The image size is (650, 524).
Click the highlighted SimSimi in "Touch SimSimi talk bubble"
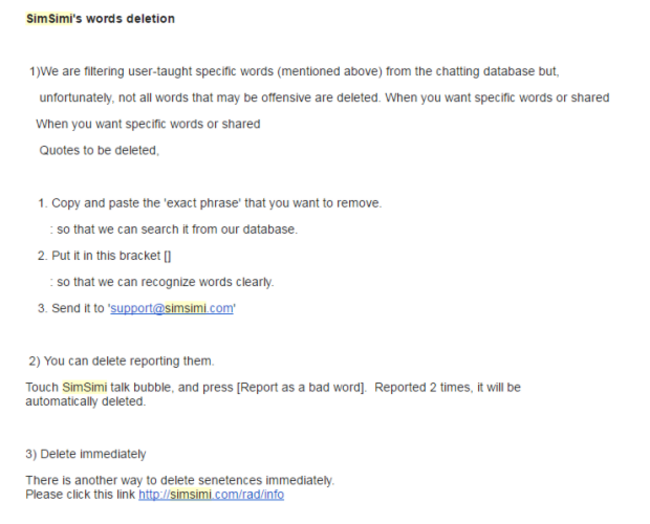(84, 387)
